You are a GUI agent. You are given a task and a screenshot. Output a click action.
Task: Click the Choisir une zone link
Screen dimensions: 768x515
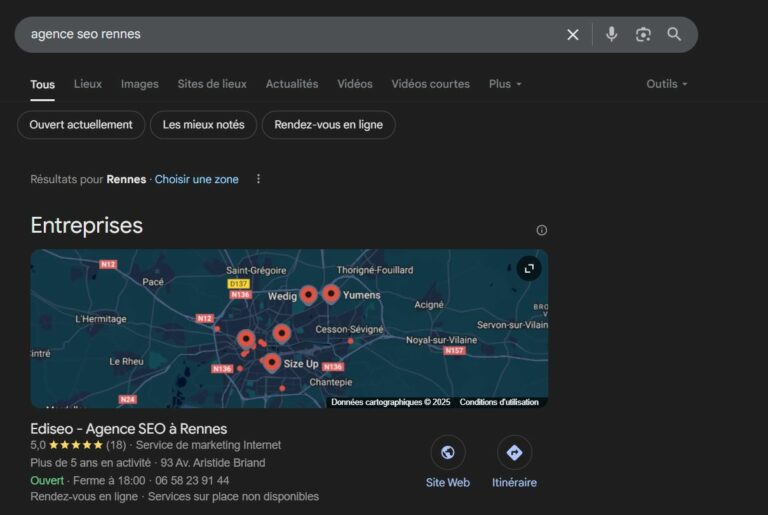point(196,179)
